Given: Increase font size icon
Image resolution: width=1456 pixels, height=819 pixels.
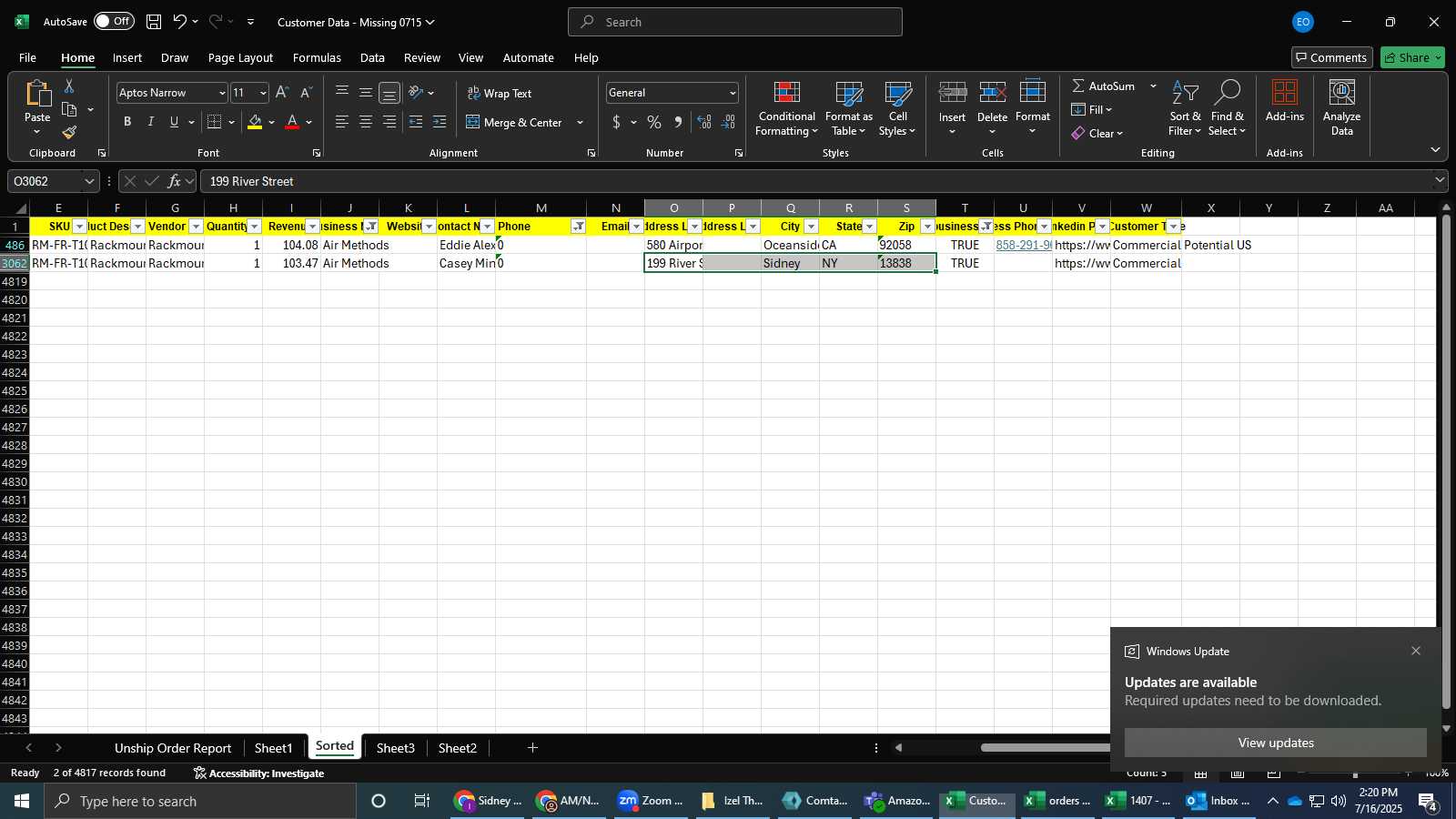Looking at the screenshot, I should point(282,93).
